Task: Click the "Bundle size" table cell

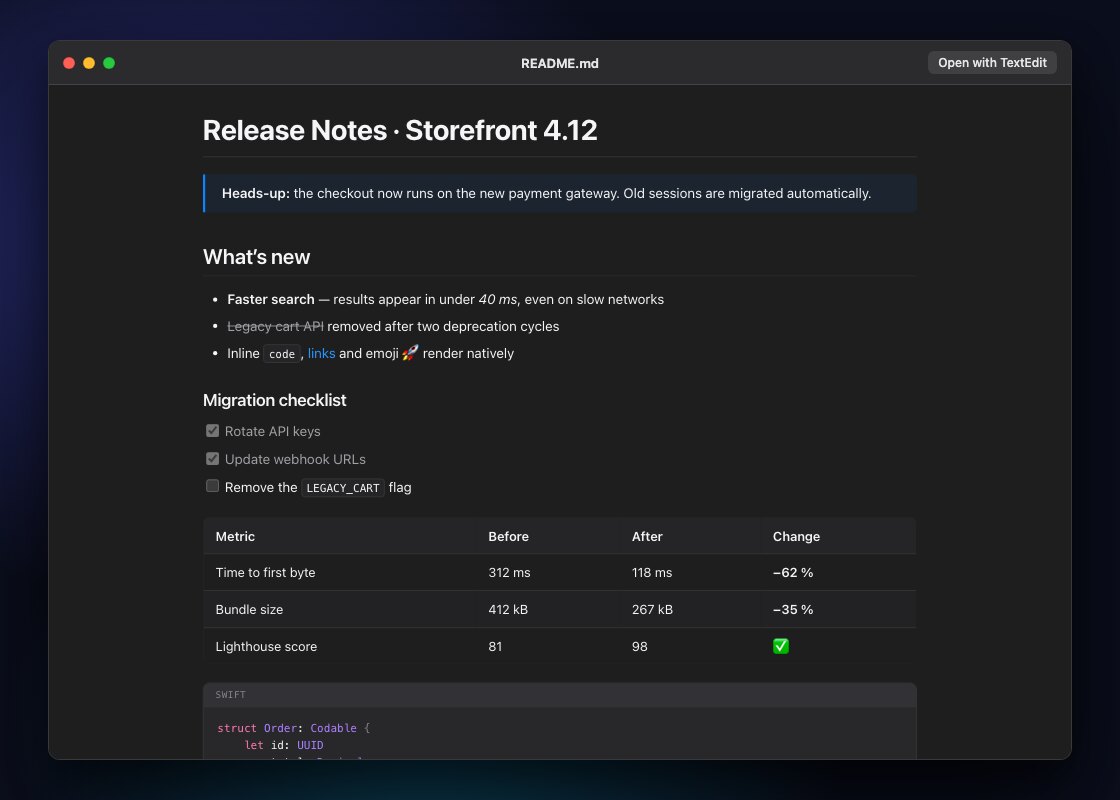Action: (249, 610)
